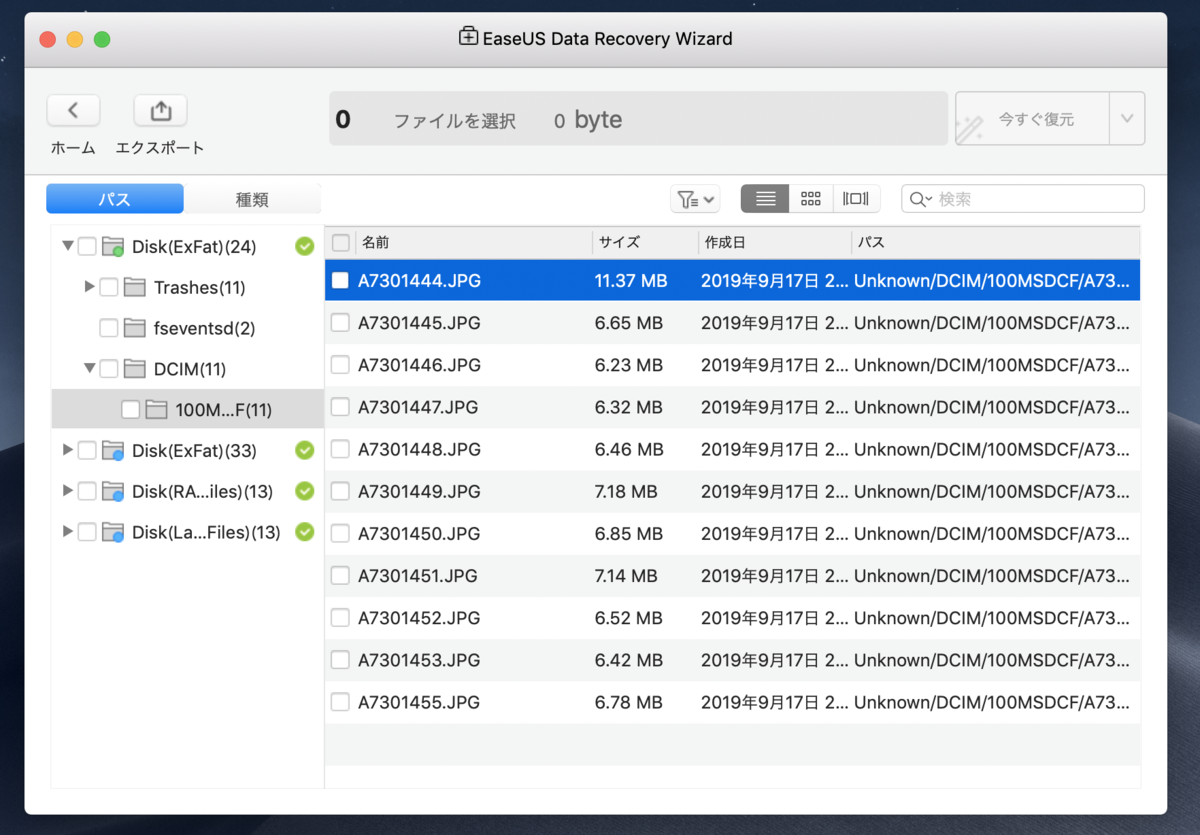Go back using the Home arrow button

[73, 110]
